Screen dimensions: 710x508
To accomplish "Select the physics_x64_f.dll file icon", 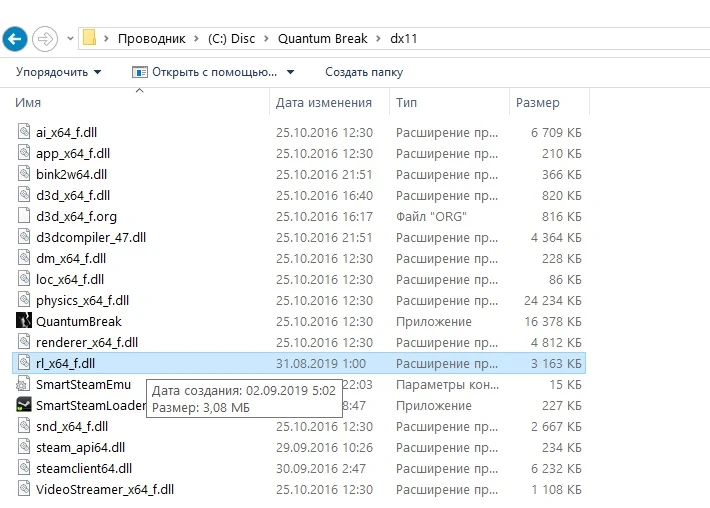I will [24, 299].
